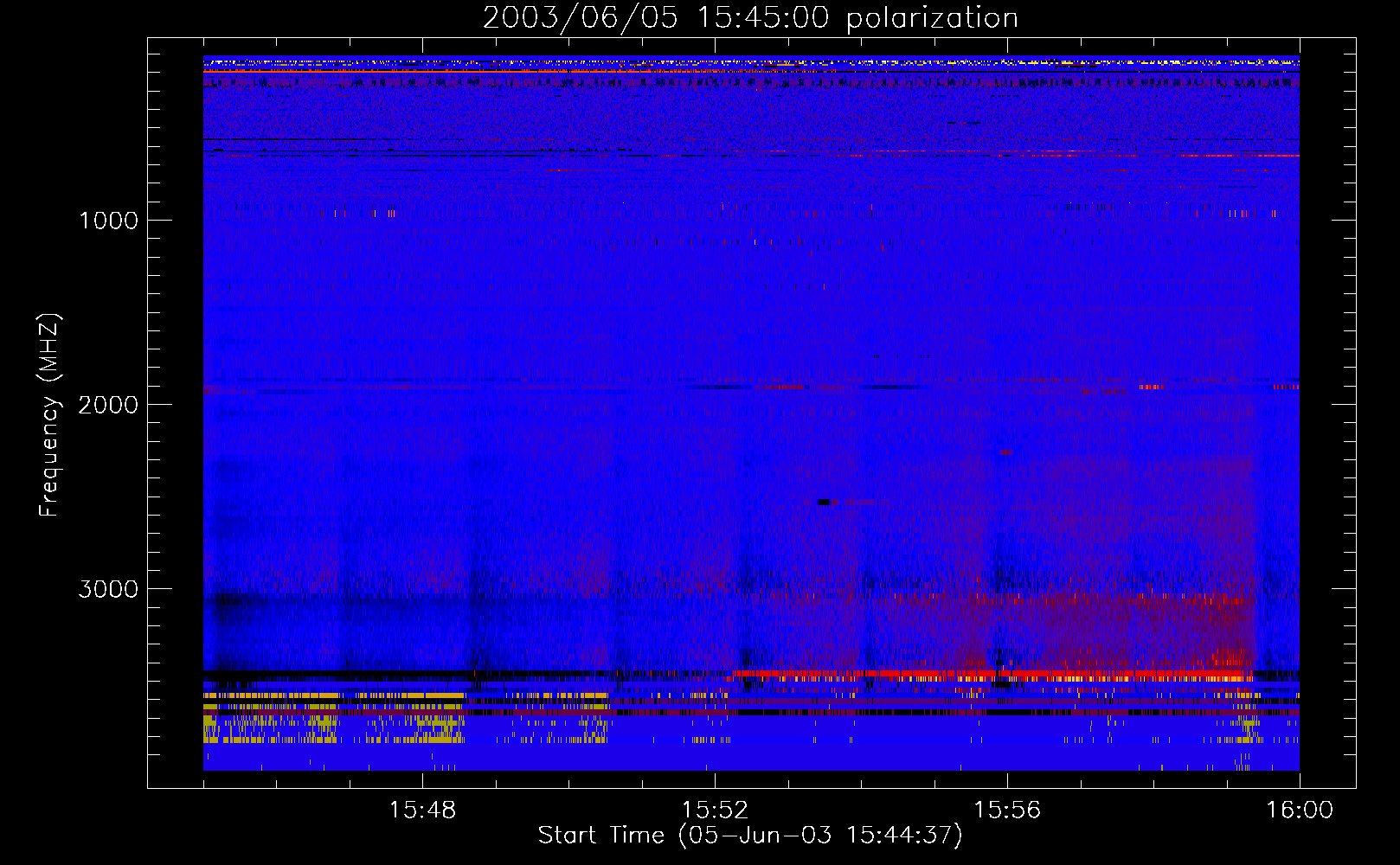Select the '2000' frequency axis label
Viewport: 1400px width, 865px height.
108,405
